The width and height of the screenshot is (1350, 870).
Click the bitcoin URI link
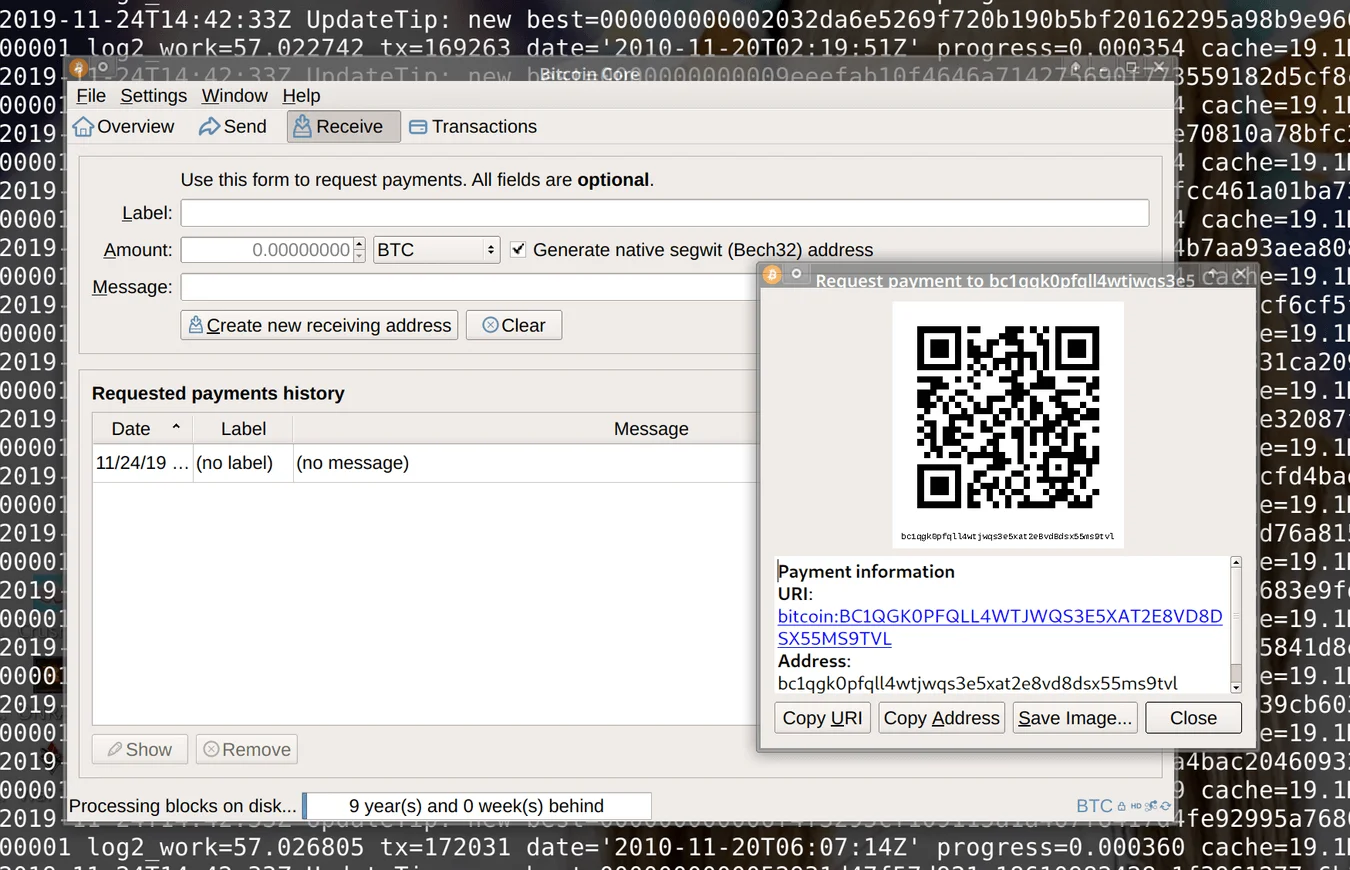click(999, 617)
